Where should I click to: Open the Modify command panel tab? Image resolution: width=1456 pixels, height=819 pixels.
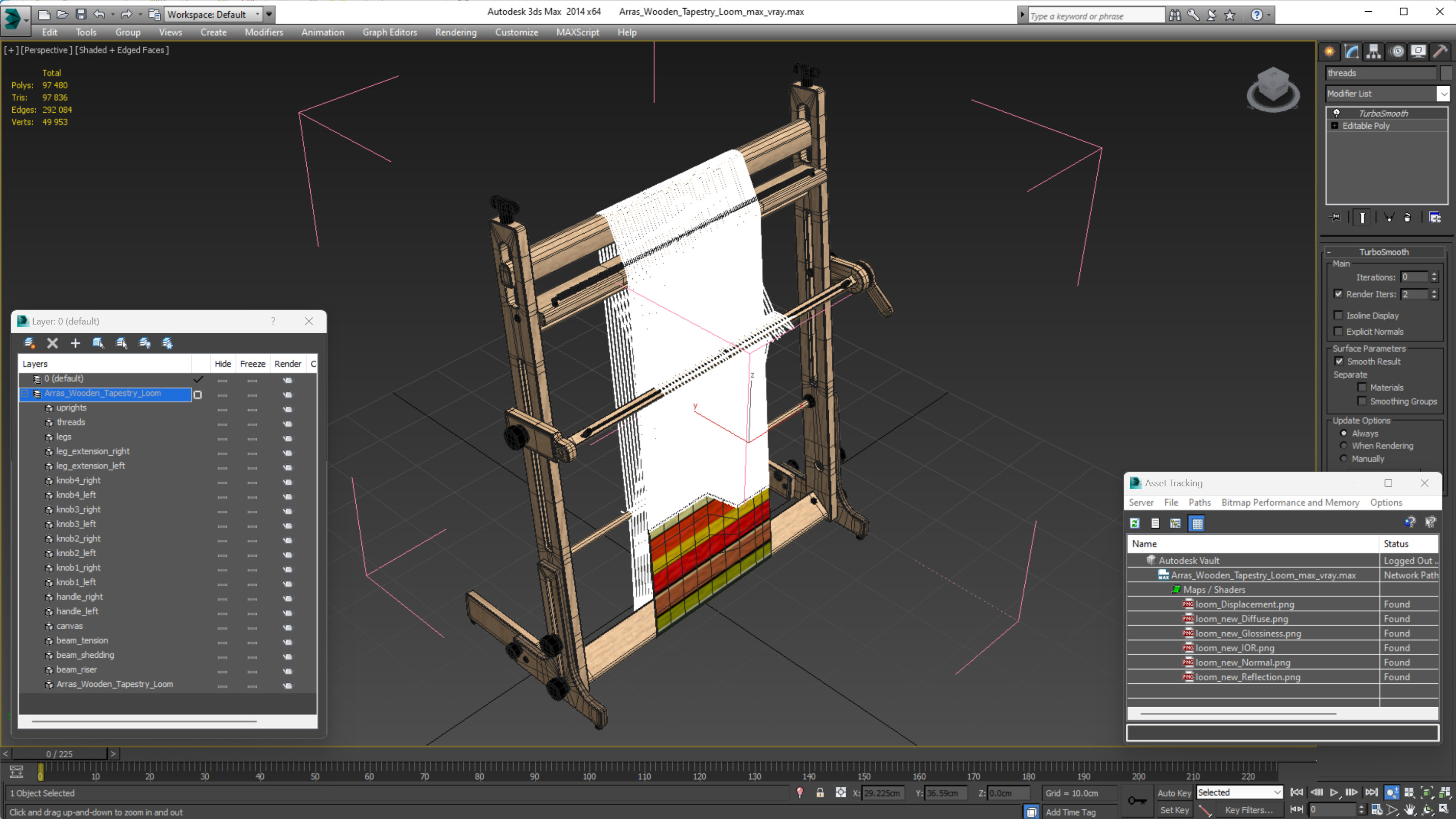1351,52
